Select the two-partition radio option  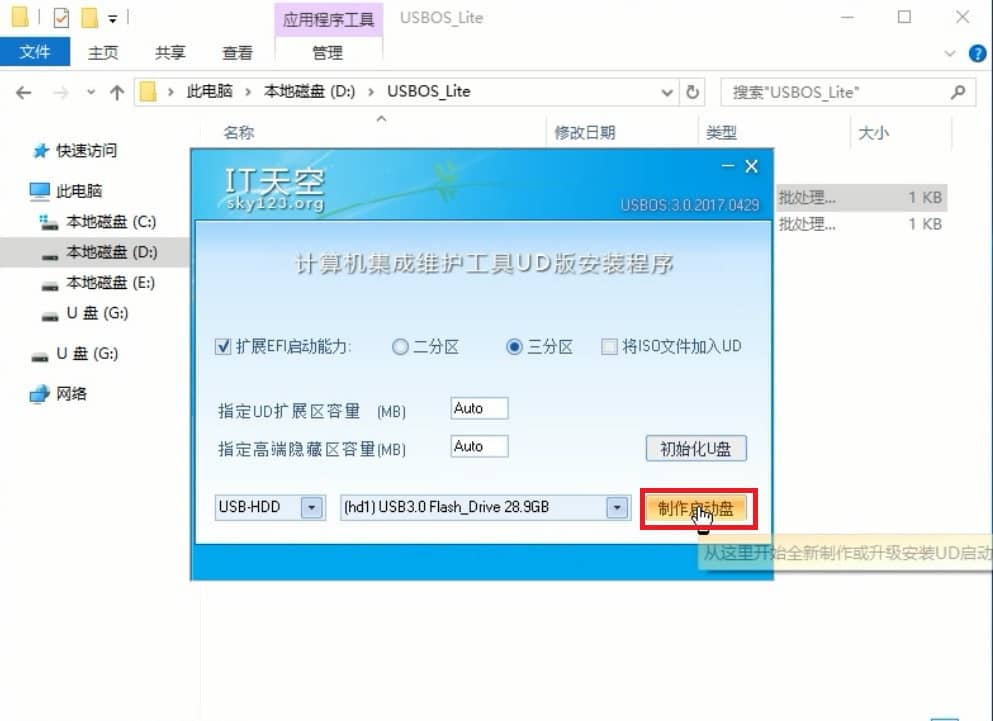(401, 347)
